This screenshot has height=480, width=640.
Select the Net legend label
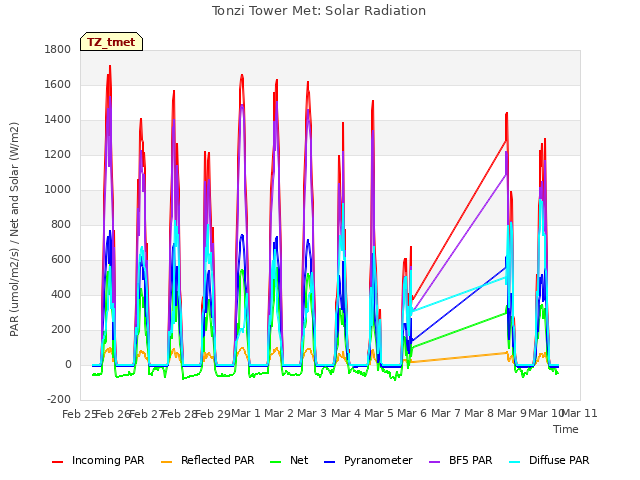point(299,460)
